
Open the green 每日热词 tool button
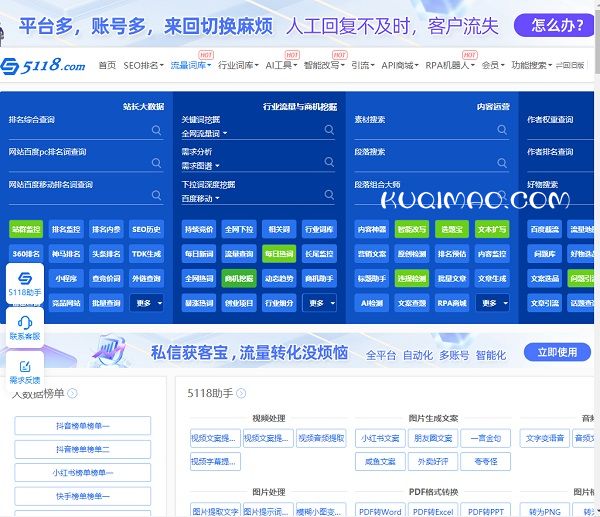279,254
